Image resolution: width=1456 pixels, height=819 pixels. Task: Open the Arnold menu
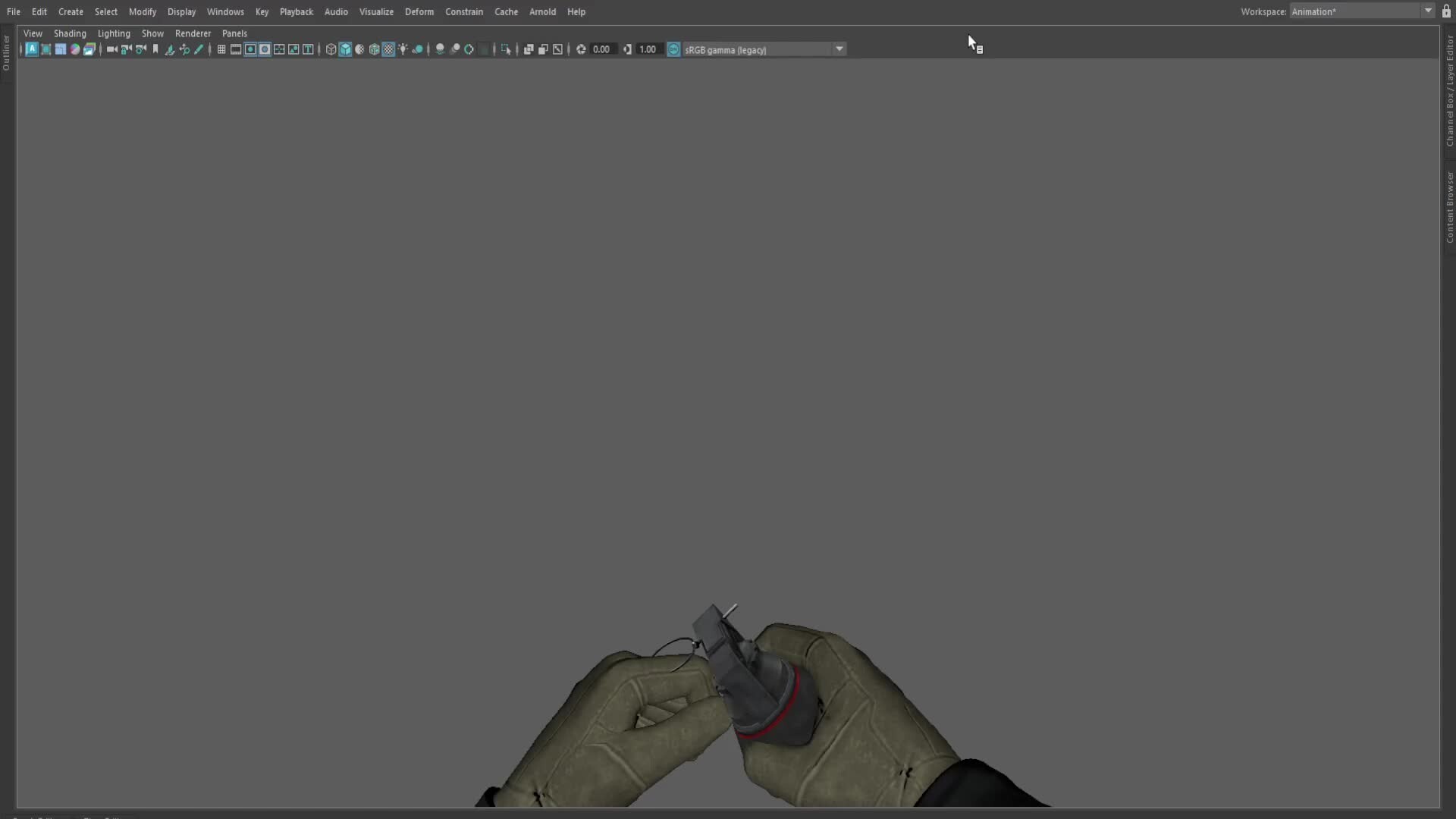pos(543,11)
